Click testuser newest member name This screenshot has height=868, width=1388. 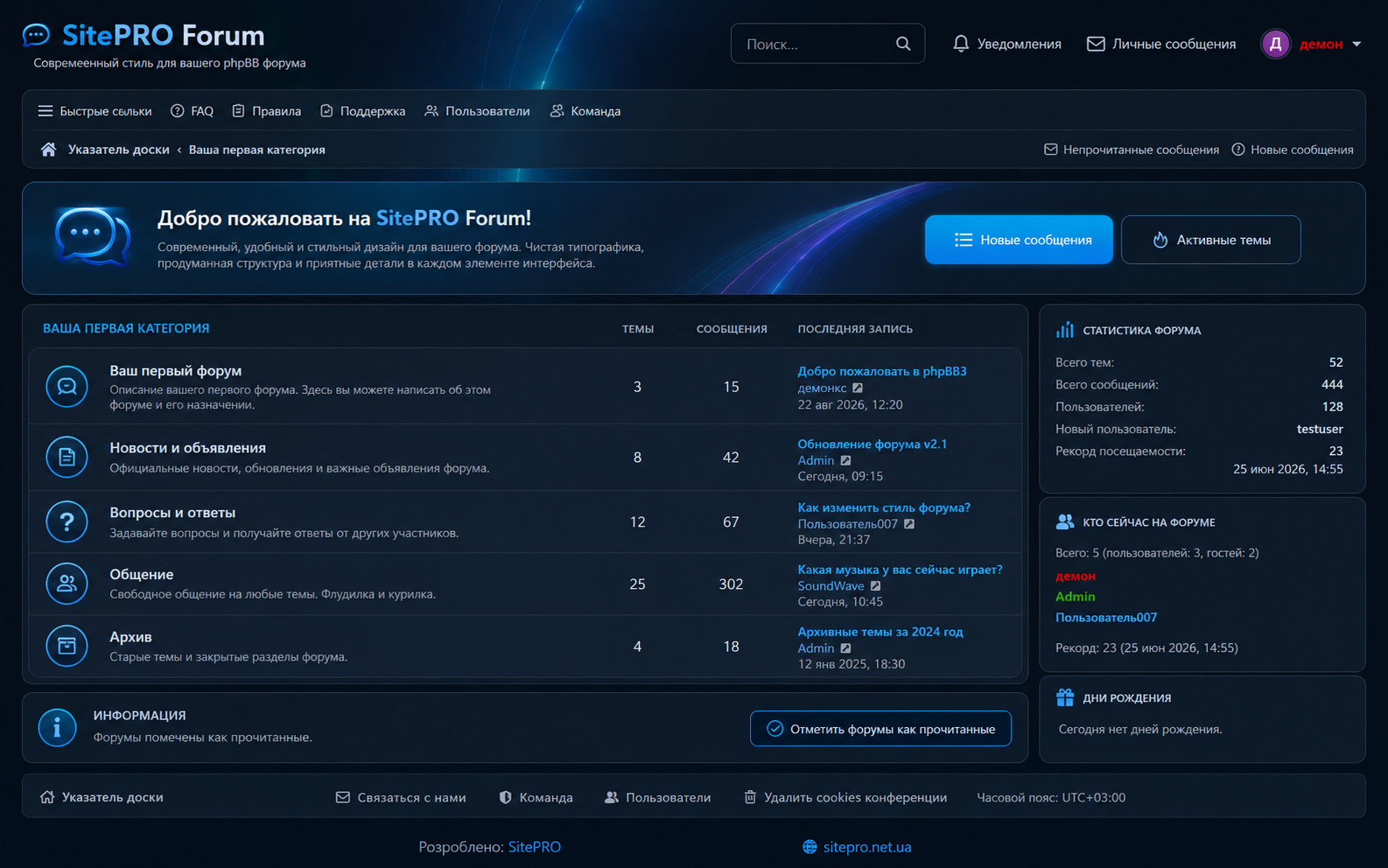(x=1320, y=429)
